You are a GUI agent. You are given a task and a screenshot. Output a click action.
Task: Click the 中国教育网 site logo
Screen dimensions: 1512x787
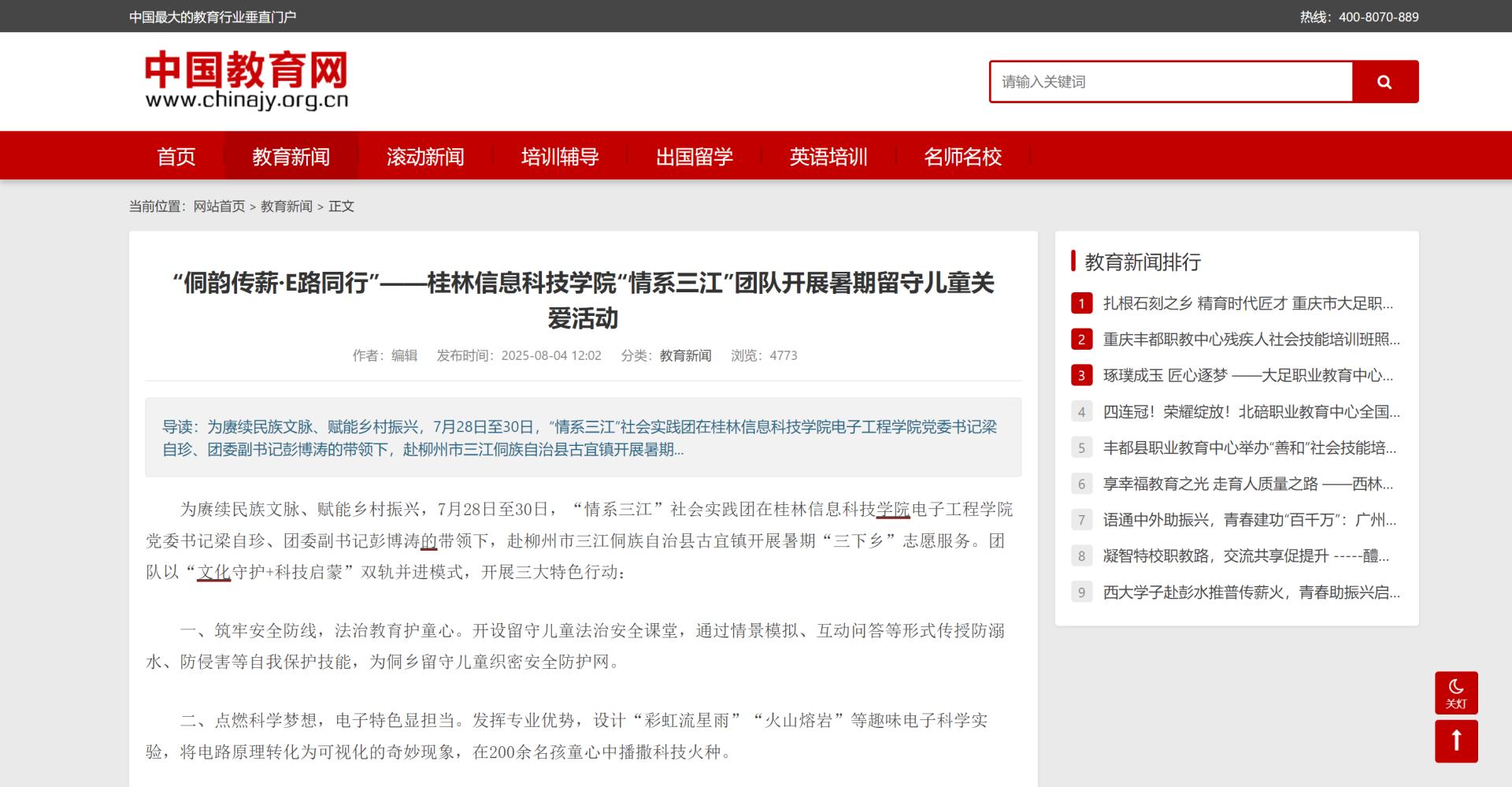pyautogui.click(x=246, y=80)
